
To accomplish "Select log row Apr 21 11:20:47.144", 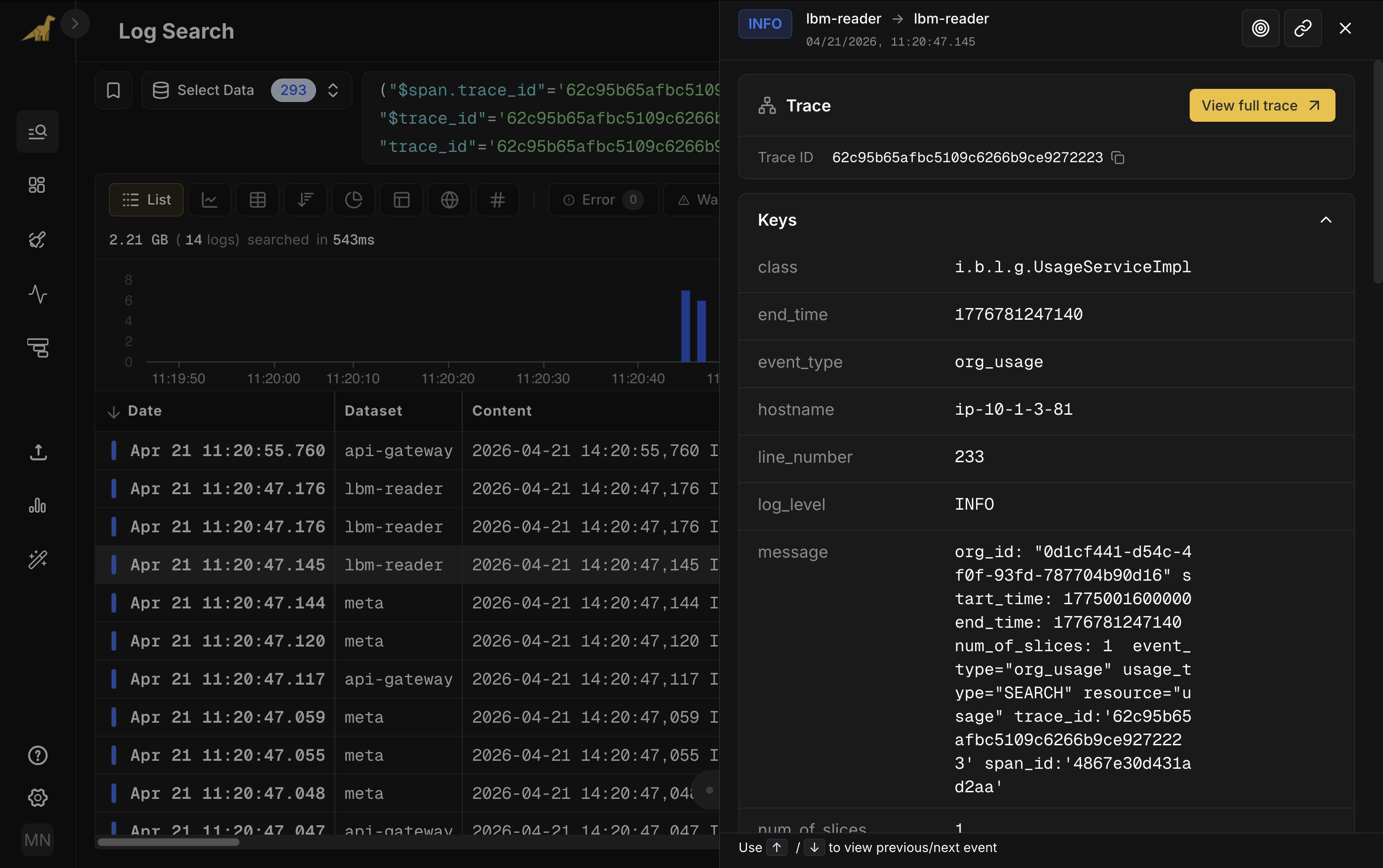I will click(407, 603).
